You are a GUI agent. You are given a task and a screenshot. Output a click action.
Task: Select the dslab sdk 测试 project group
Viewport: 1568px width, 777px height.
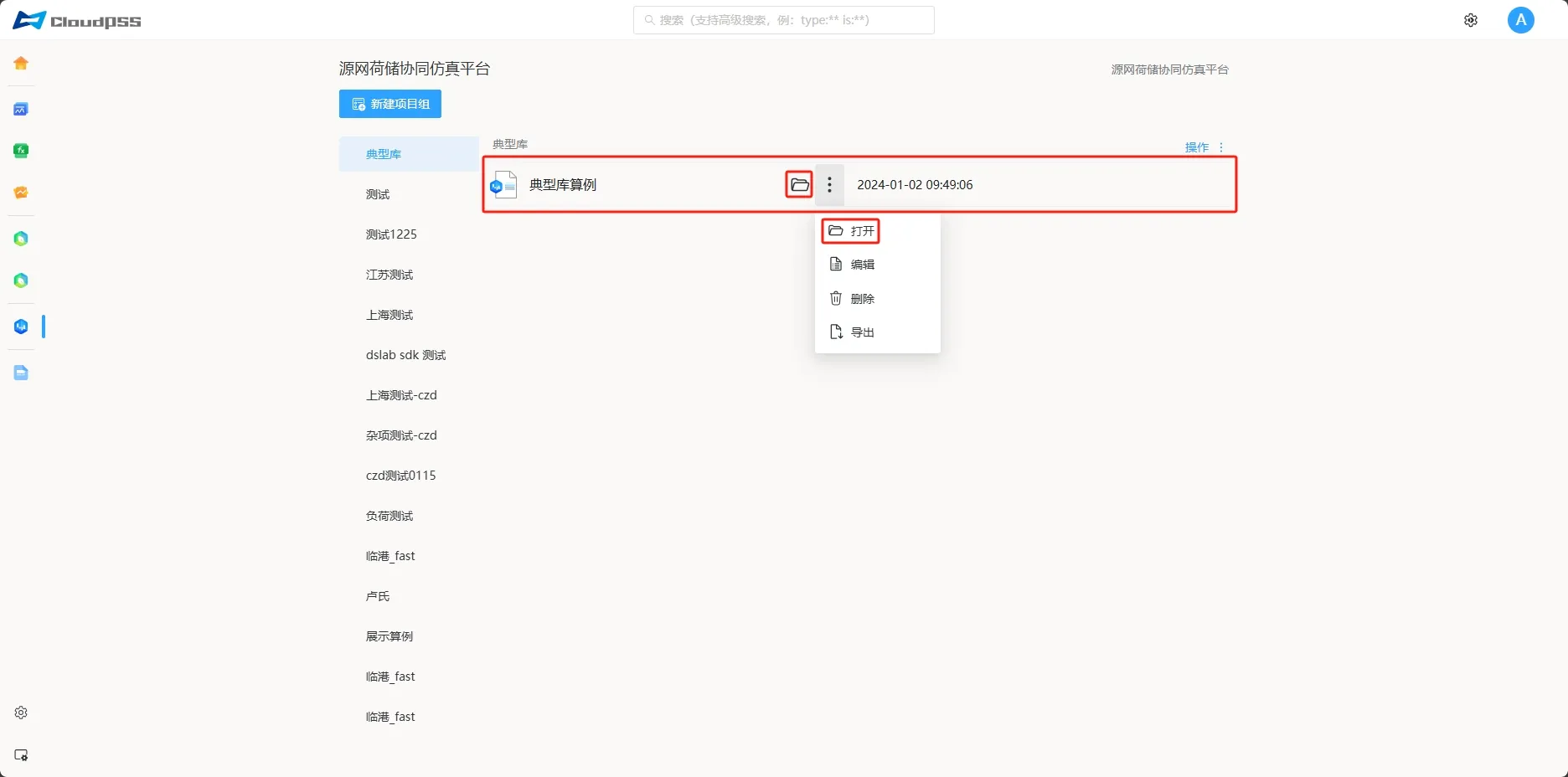[409, 355]
